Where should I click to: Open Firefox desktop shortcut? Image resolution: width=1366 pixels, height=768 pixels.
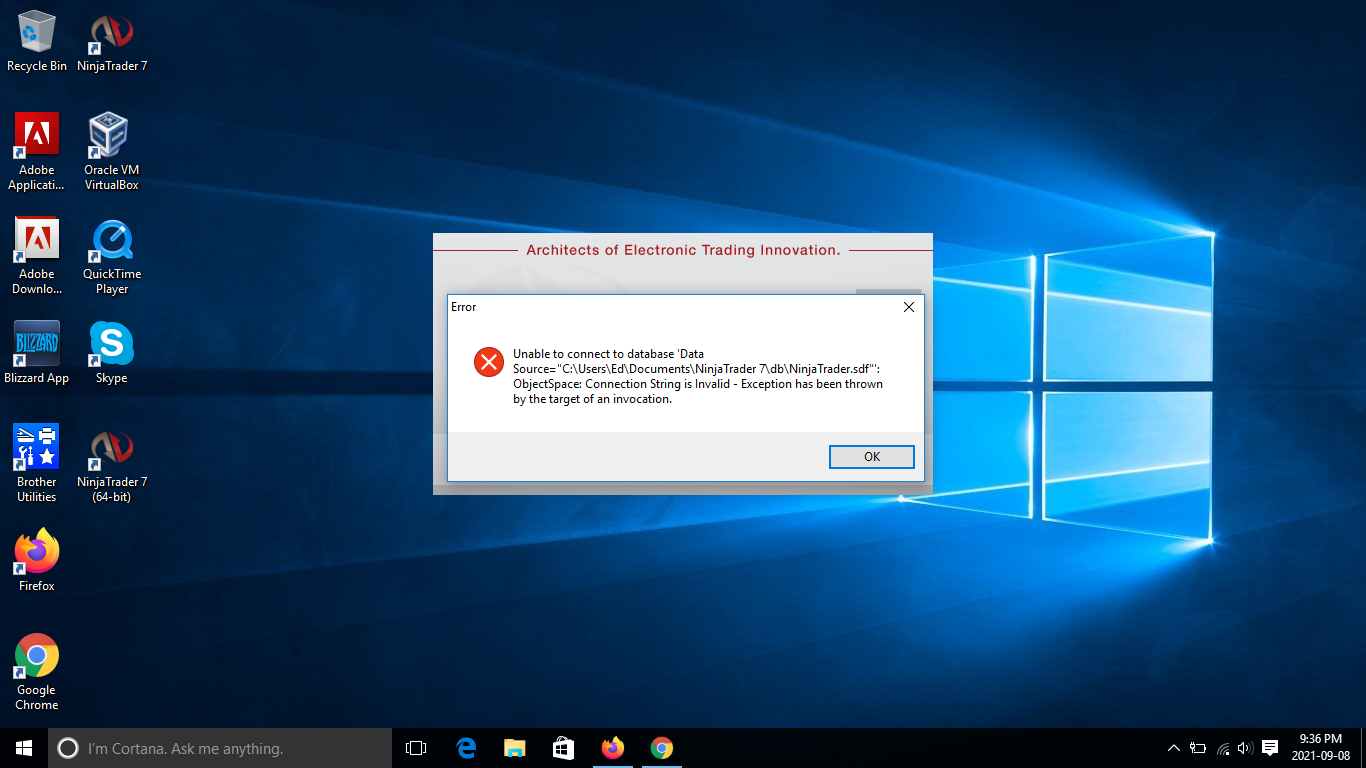click(x=37, y=560)
